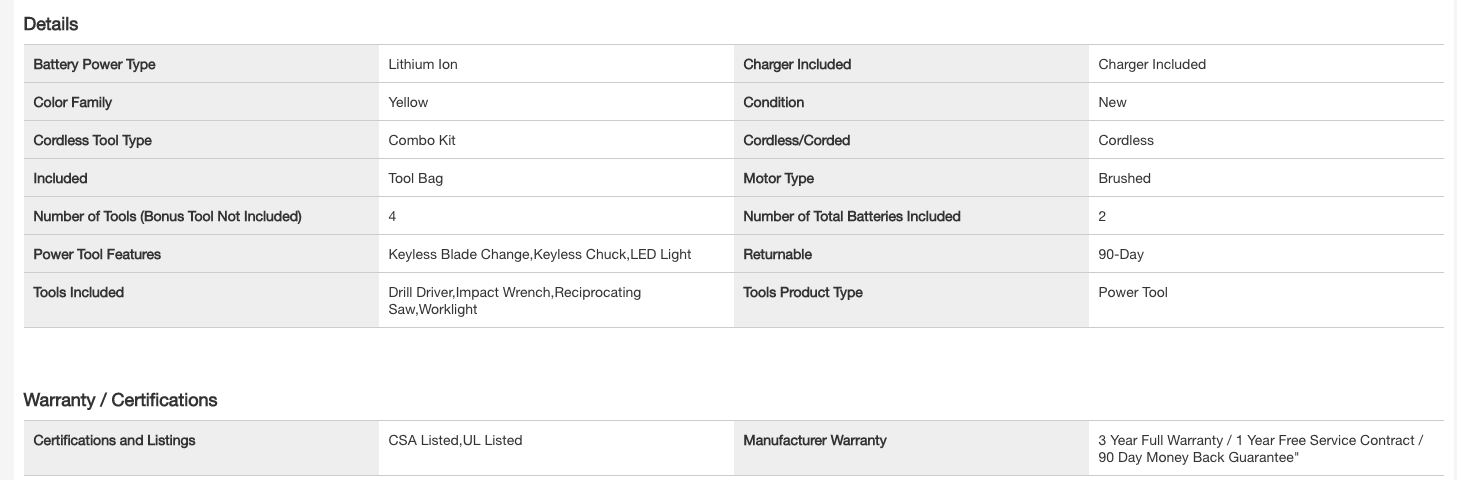
Task: Select Number of Total Batteries Included label
Action: 851,216
